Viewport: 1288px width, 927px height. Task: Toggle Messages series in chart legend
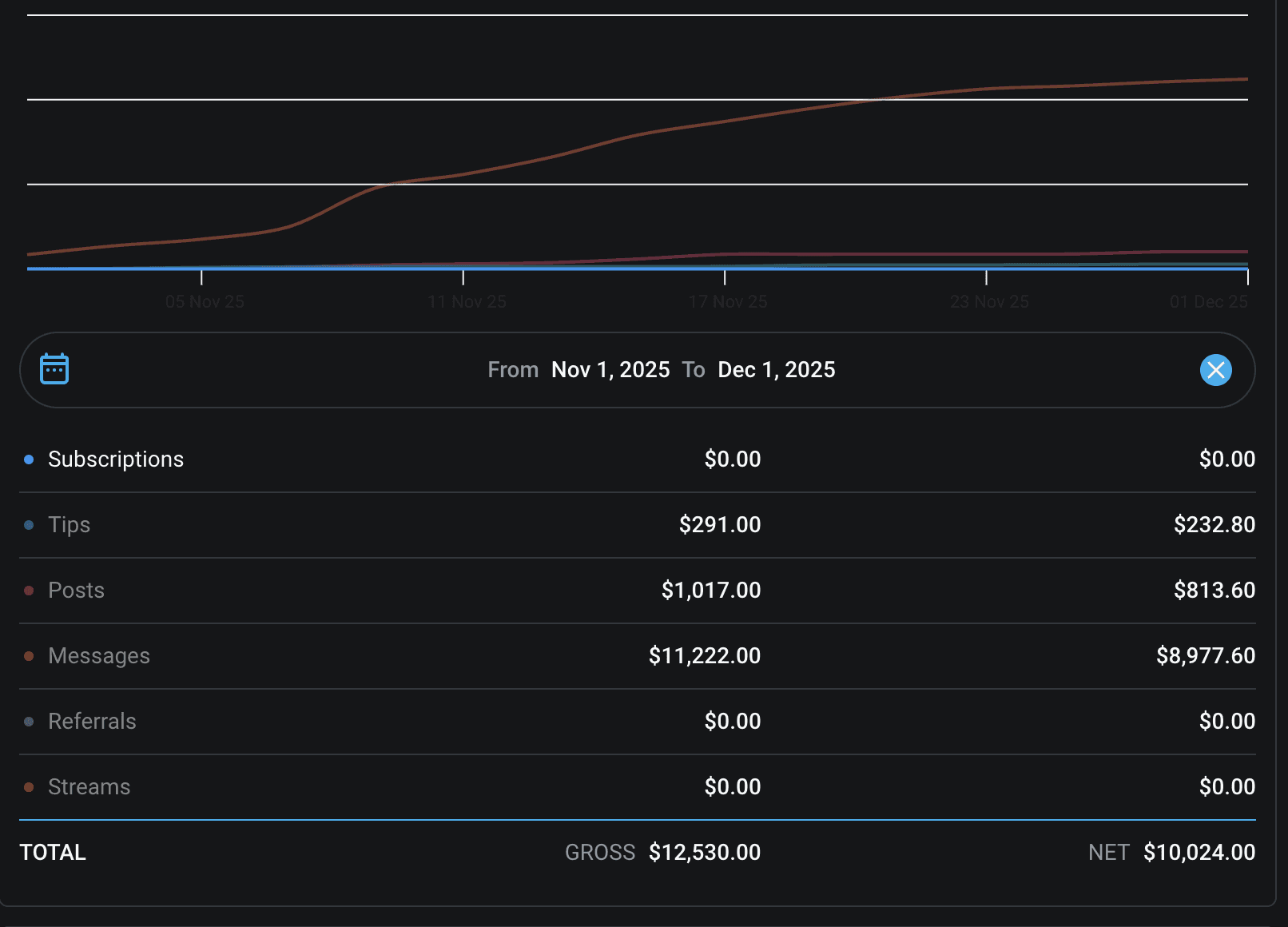pyautogui.click(x=99, y=656)
